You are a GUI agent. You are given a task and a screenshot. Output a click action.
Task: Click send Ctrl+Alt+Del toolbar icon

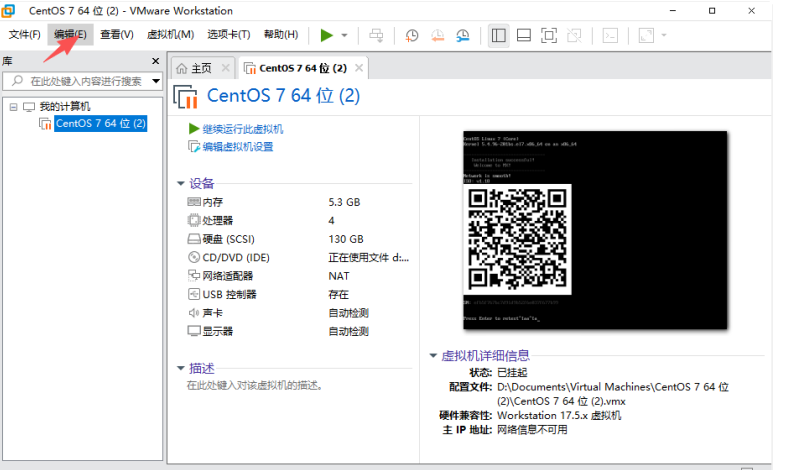tap(376, 35)
